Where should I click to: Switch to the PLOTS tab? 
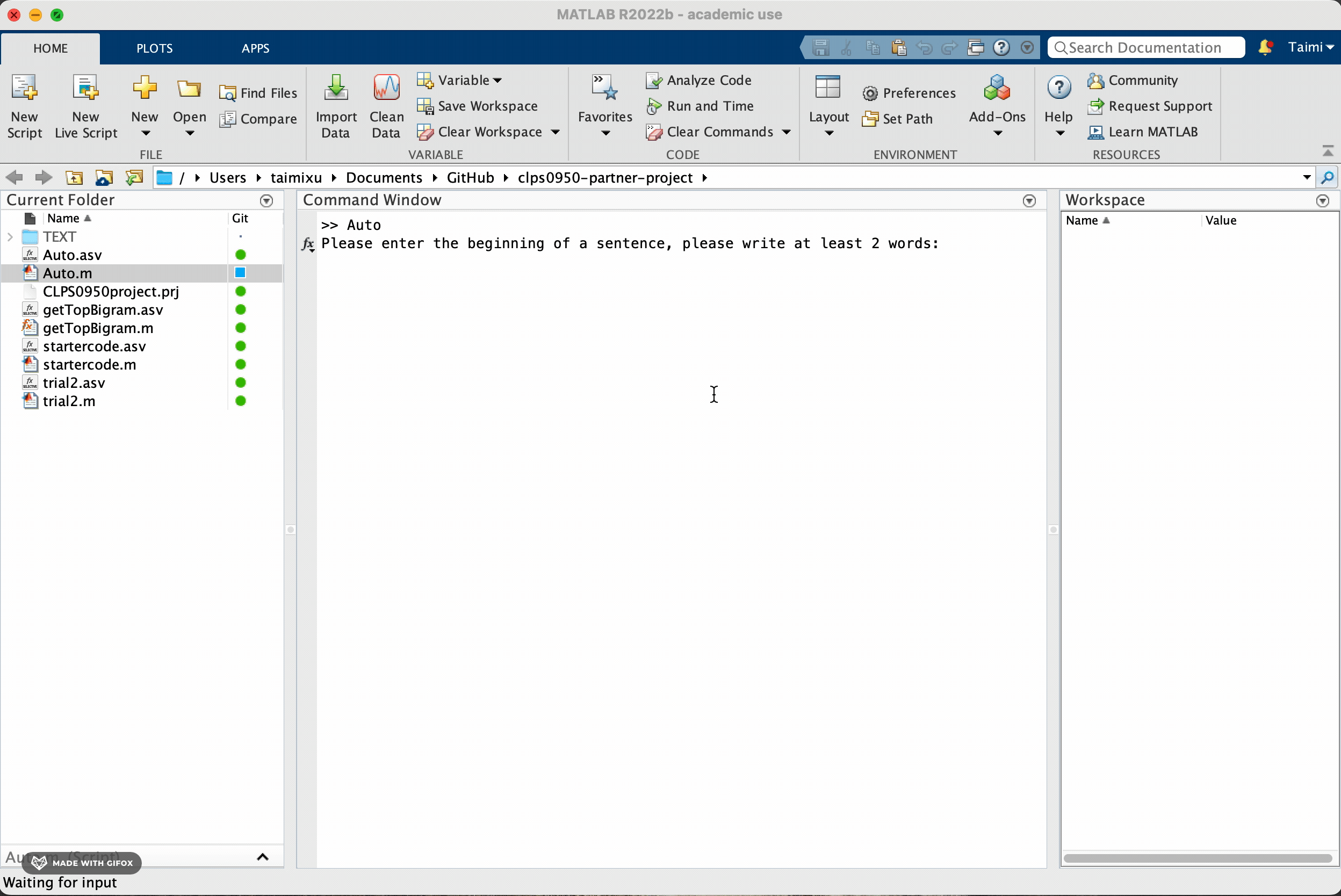coord(154,48)
